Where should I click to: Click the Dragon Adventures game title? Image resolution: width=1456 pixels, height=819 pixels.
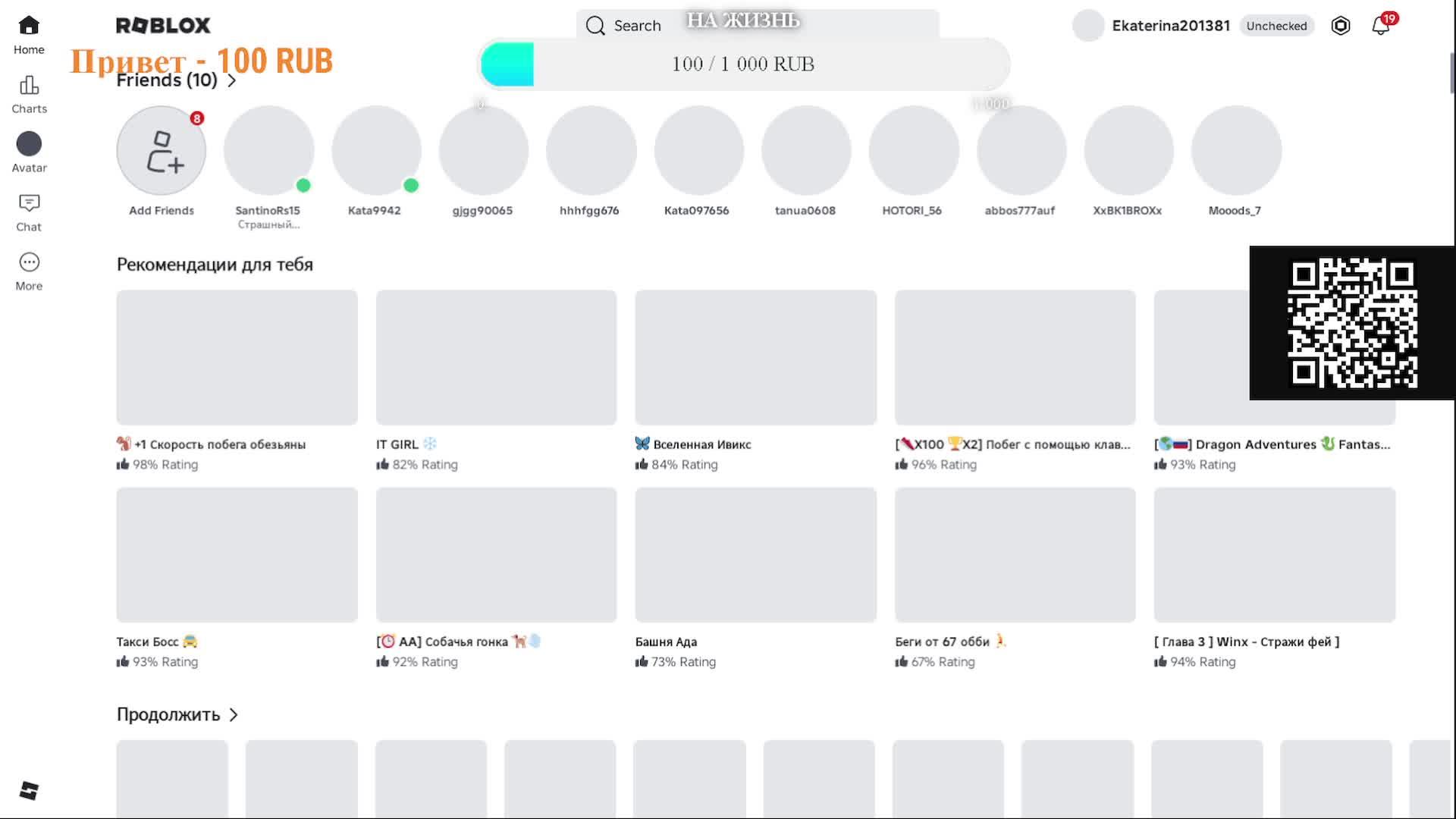[x=1272, y=444]
